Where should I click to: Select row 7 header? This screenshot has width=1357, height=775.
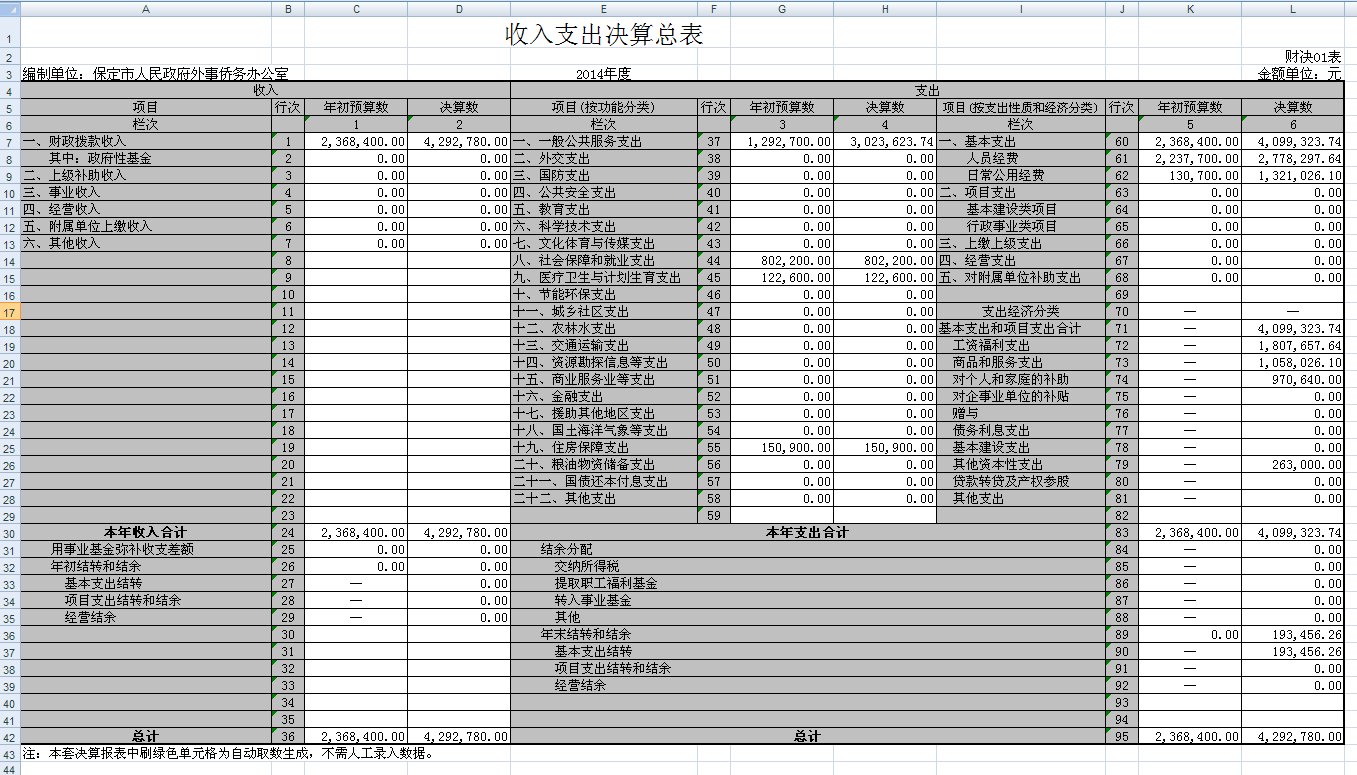pos(10,142)
